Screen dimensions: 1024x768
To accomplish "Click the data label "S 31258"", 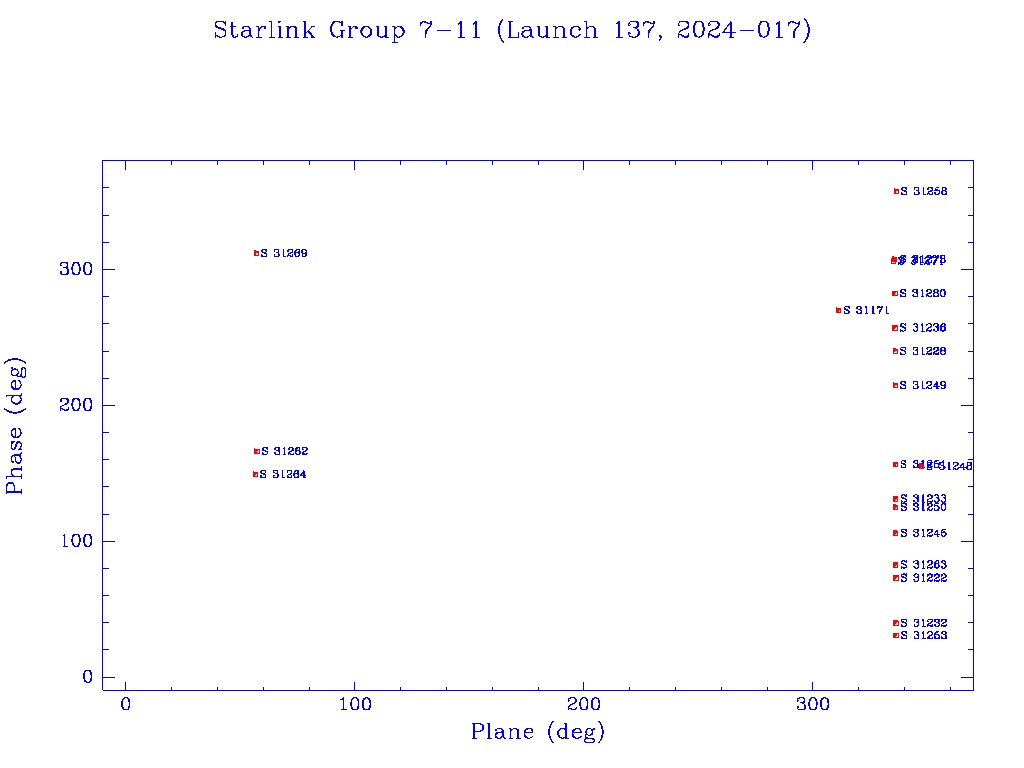I will coord(923,191).
